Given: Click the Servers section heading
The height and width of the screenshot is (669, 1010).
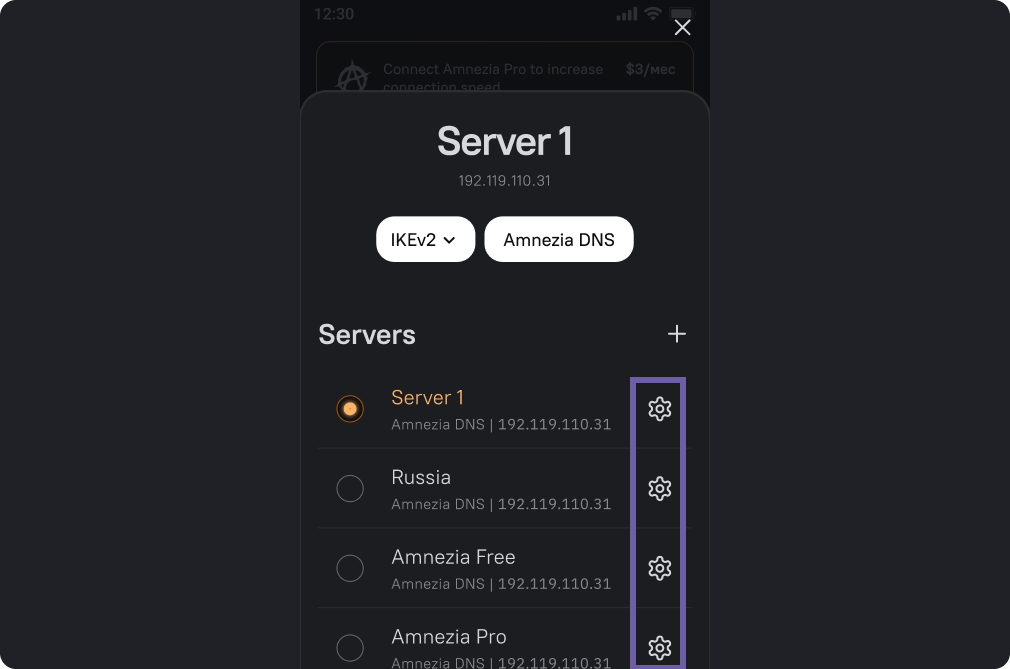Looking at the screenshot, I should coord(367,335).
